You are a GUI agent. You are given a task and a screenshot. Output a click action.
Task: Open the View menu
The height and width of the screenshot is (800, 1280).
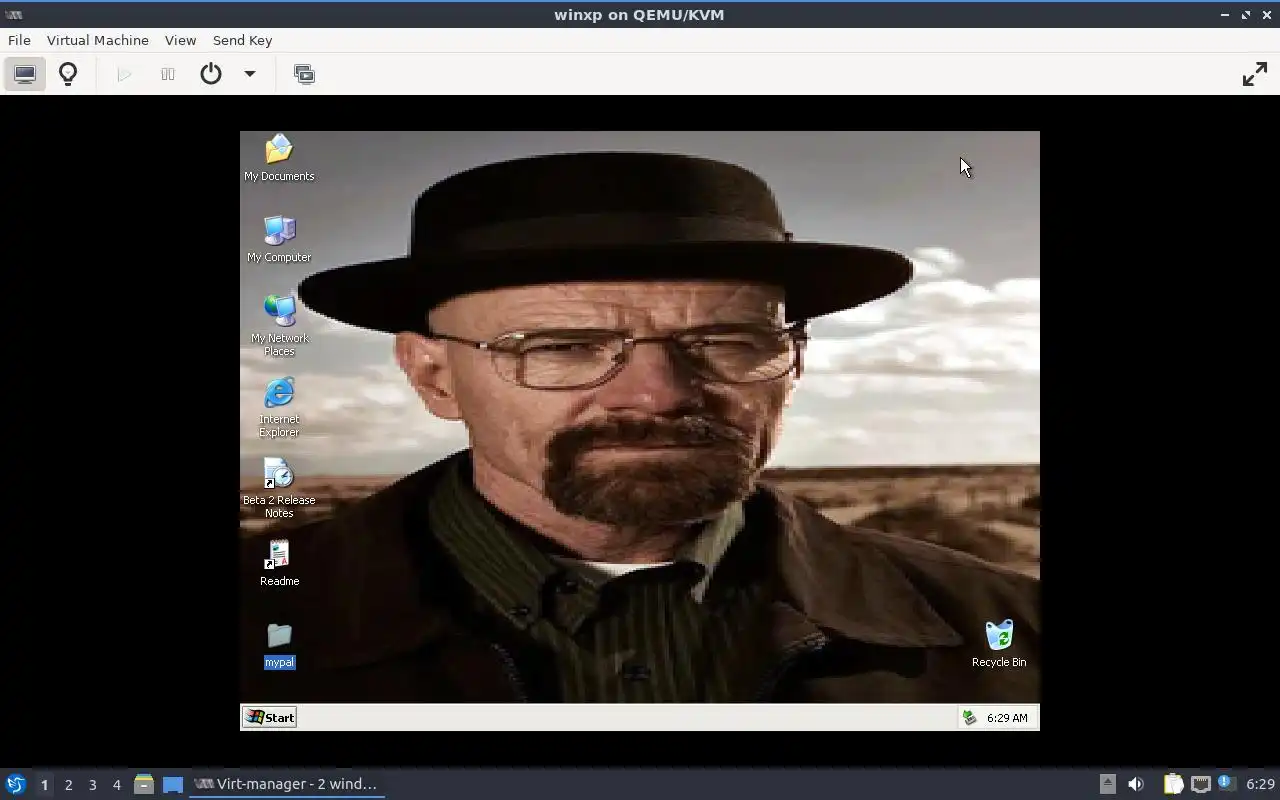coord(180,40)
